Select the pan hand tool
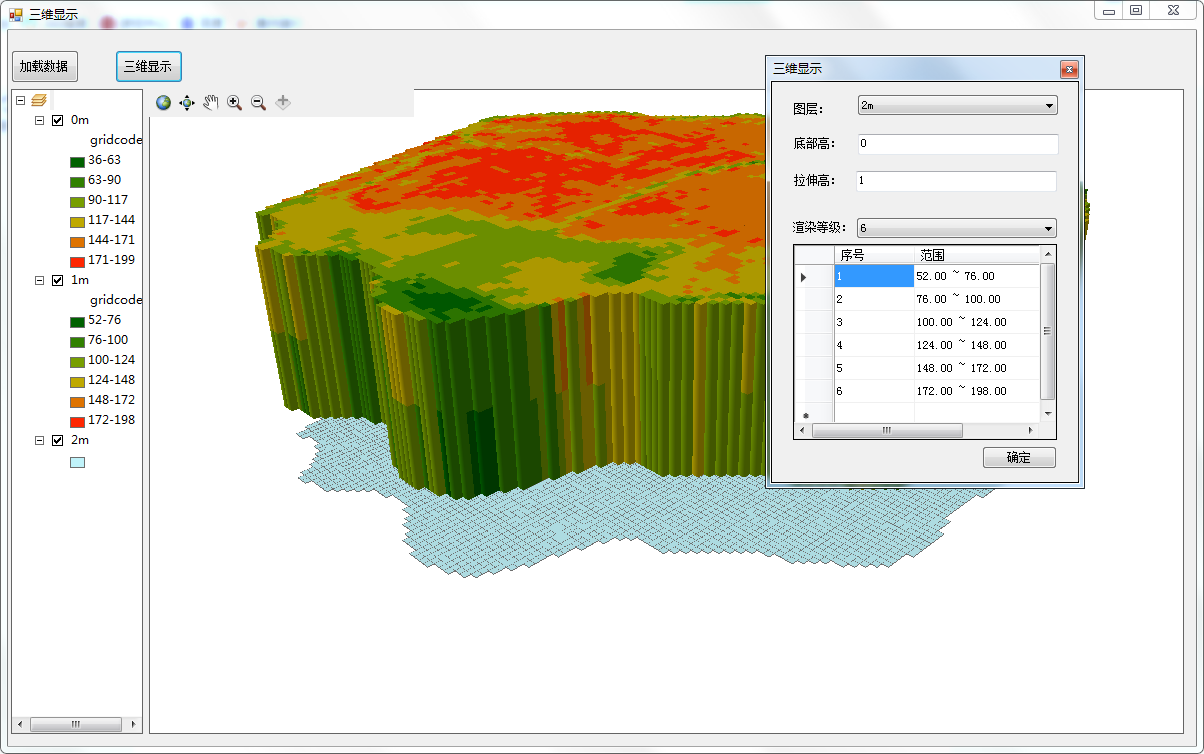The image size is (1204, 754). click(x=211, y=102)
